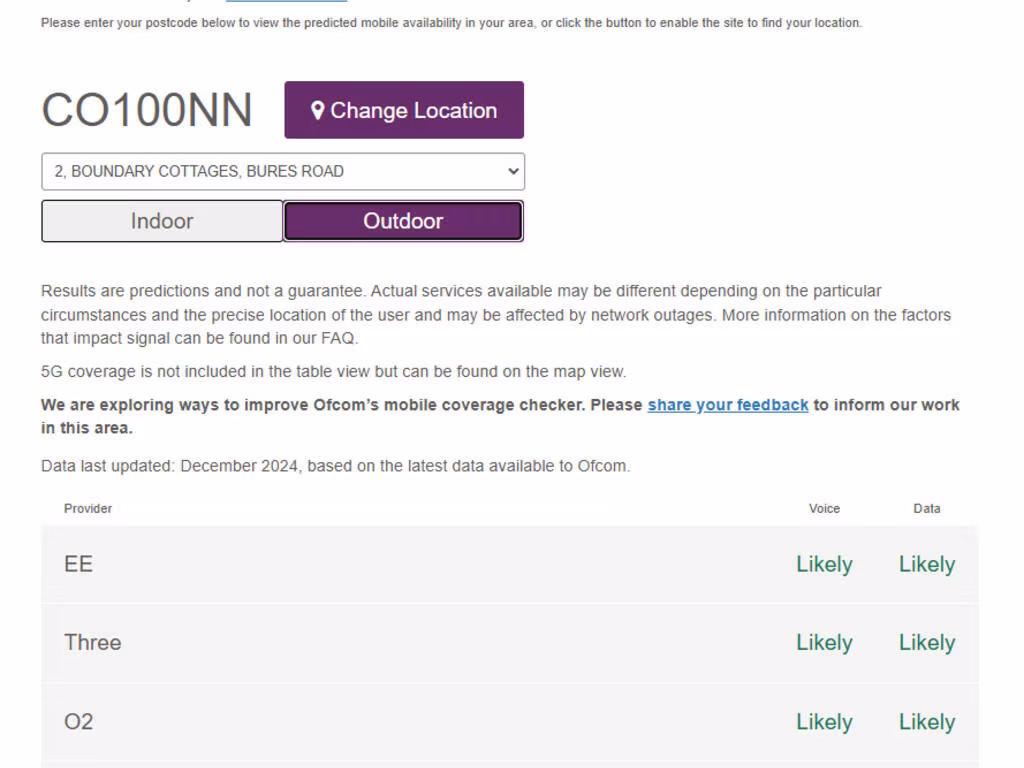Click the EE provider name

tap(78, 564)
